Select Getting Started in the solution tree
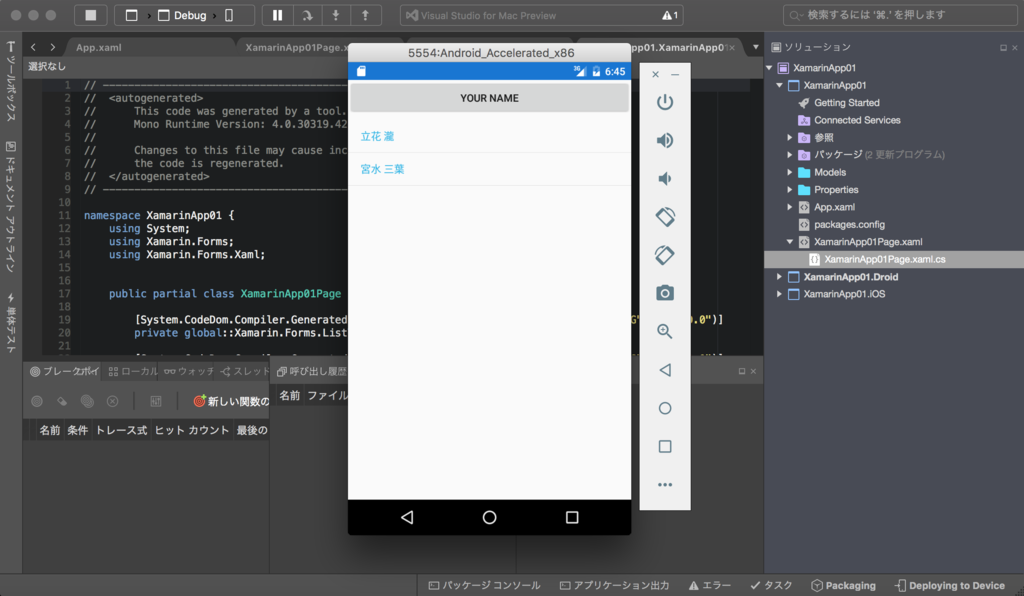1024x596 pixels. 846,102
